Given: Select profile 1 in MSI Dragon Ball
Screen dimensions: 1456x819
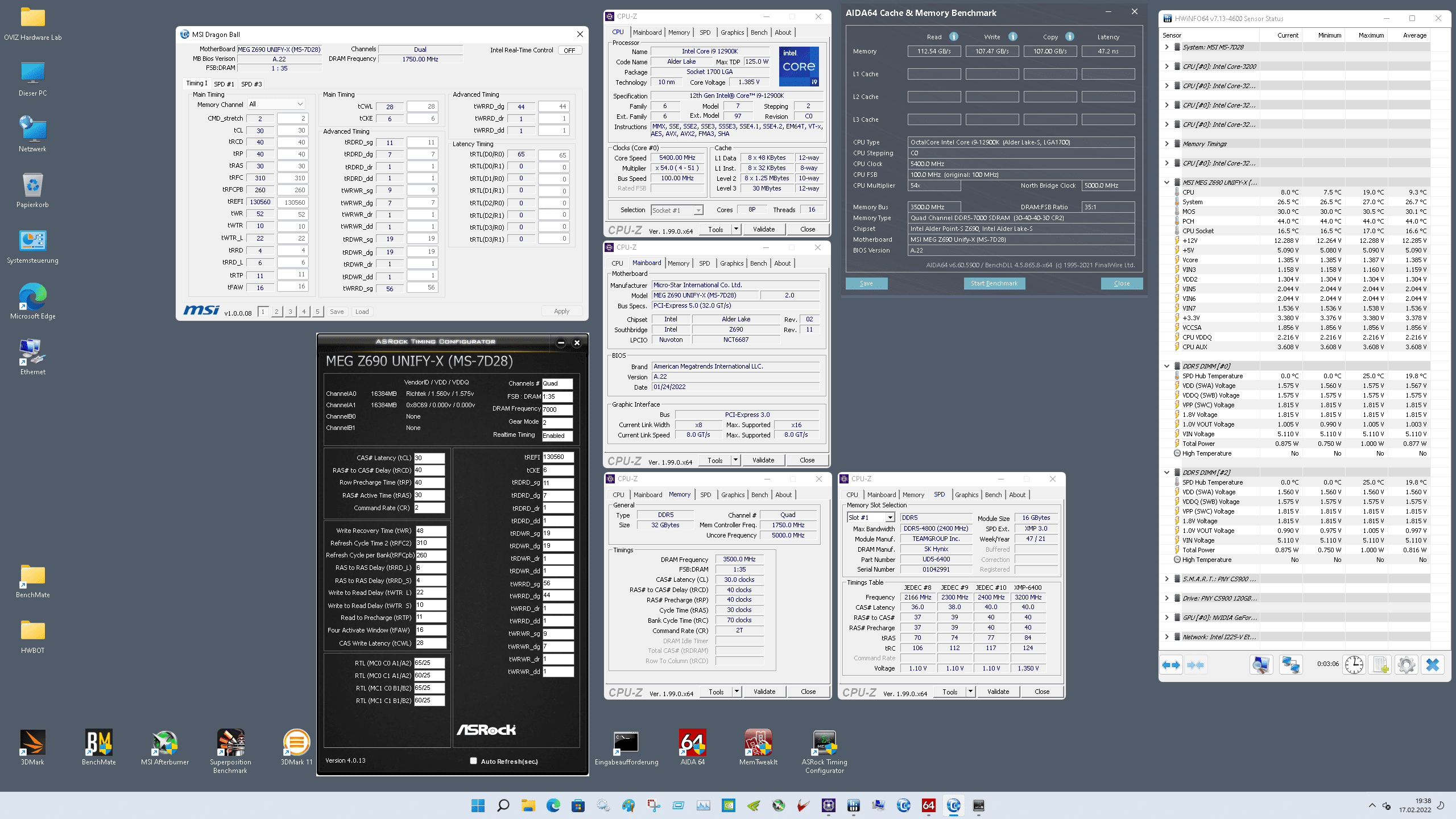Looking at the screenshot, I should click(x=263, y=312).
